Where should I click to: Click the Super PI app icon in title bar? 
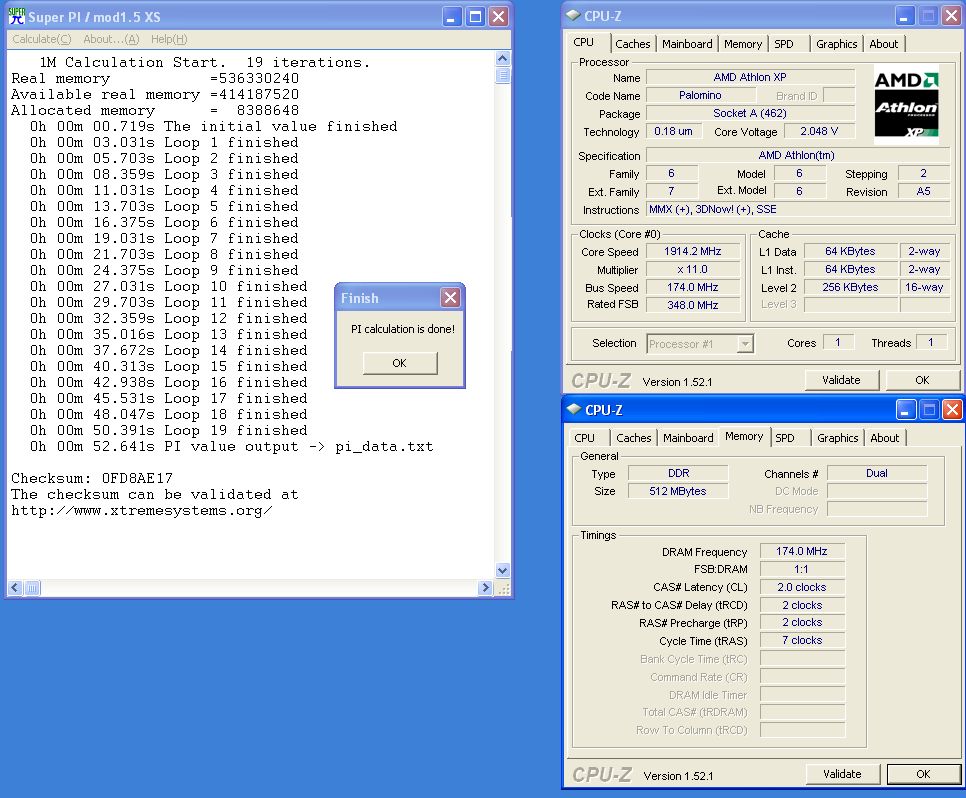coord(16,17)
